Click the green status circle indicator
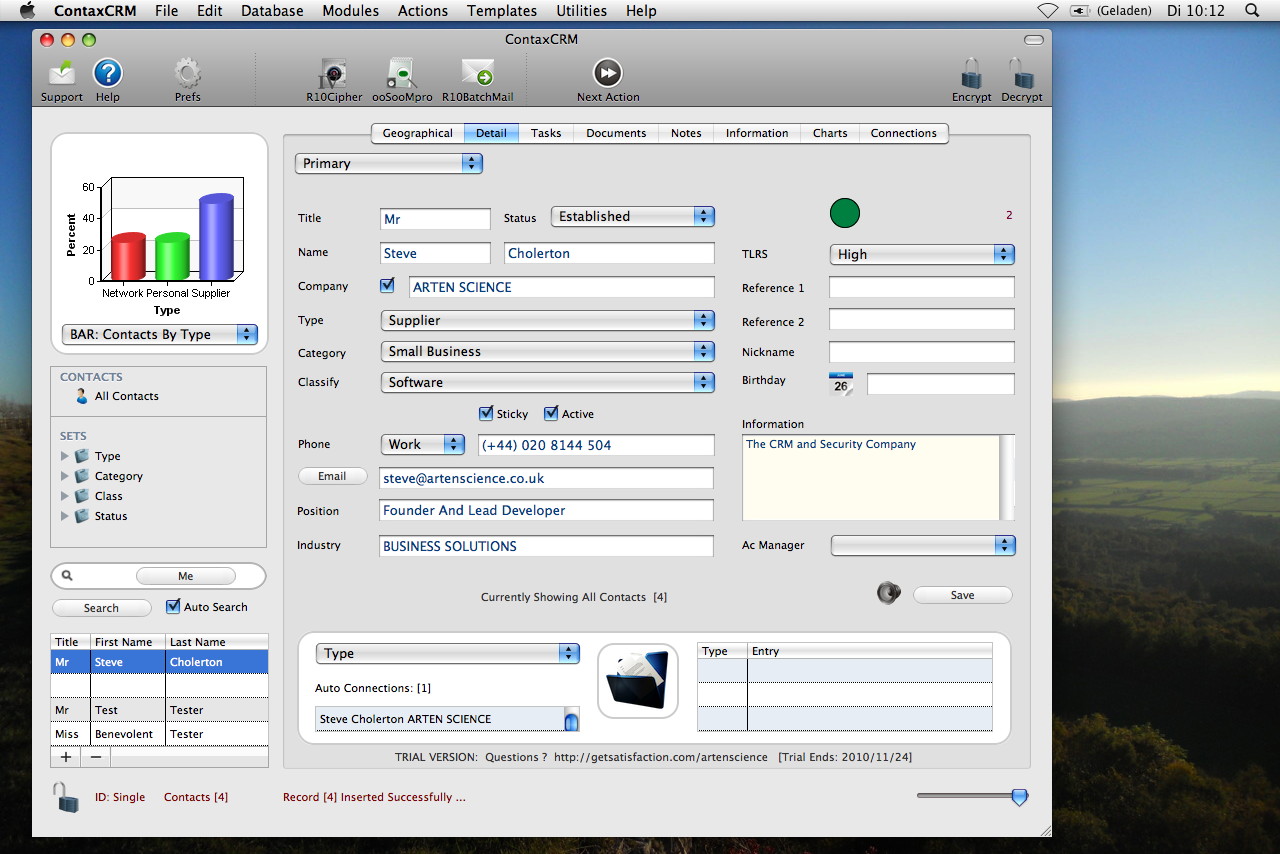This screenshot has width=1280, height=854. (x=845, y=213)
